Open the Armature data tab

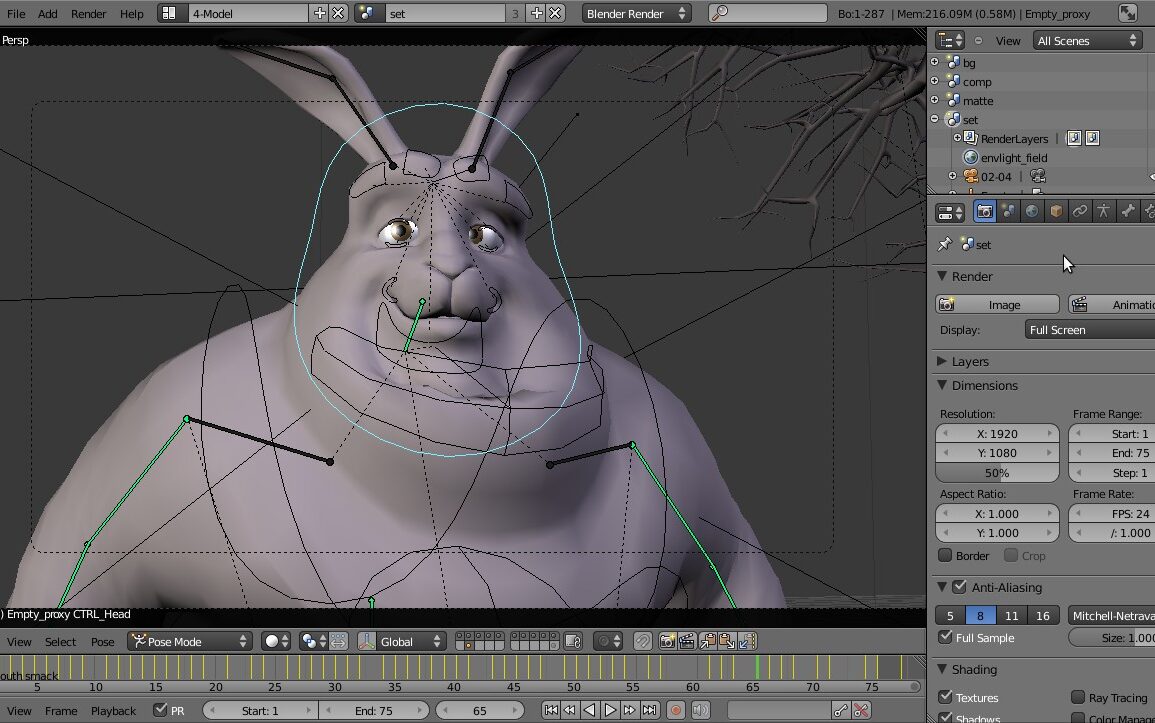1103,212
